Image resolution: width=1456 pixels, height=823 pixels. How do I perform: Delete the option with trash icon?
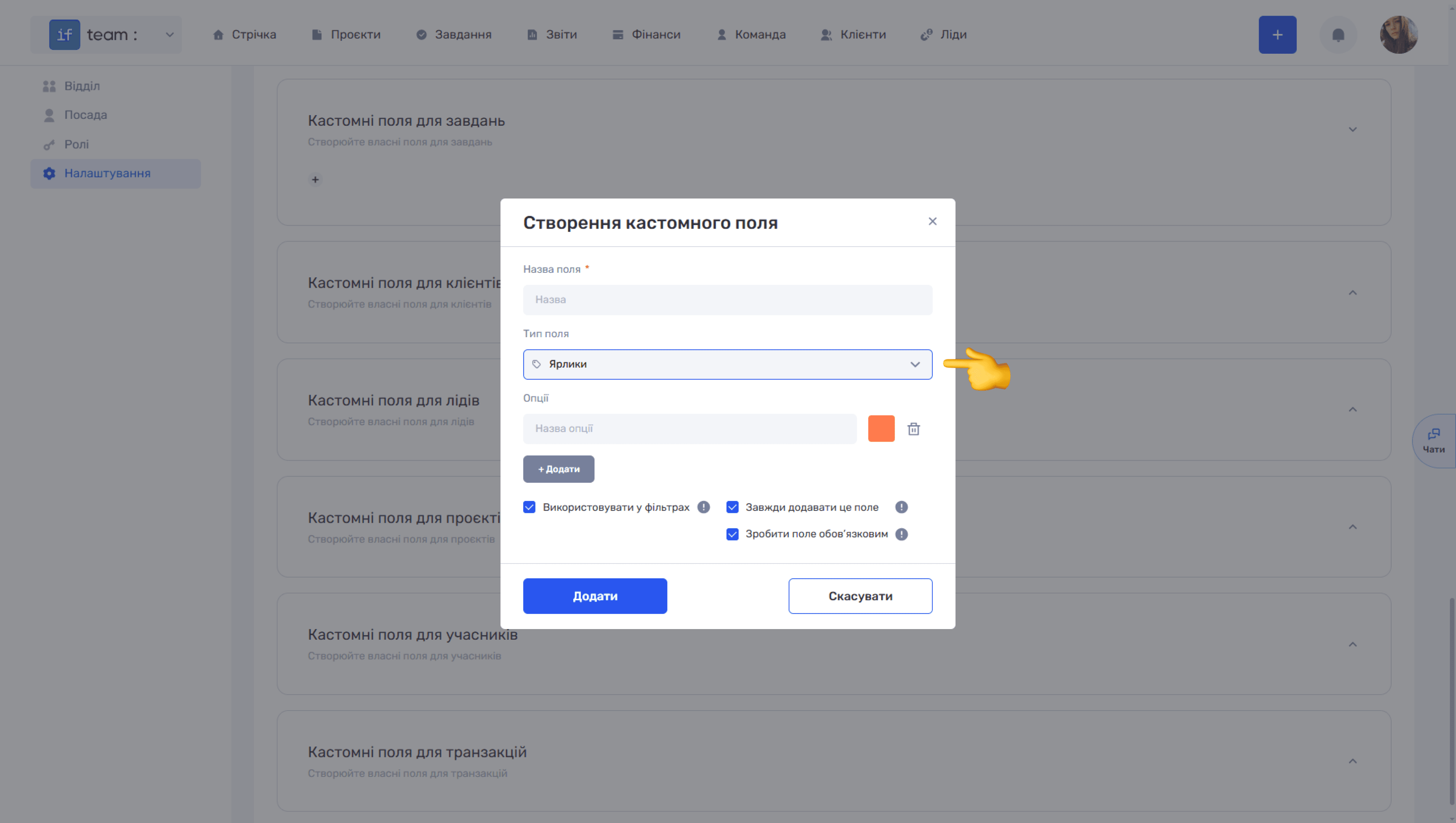tap(914, 429)
